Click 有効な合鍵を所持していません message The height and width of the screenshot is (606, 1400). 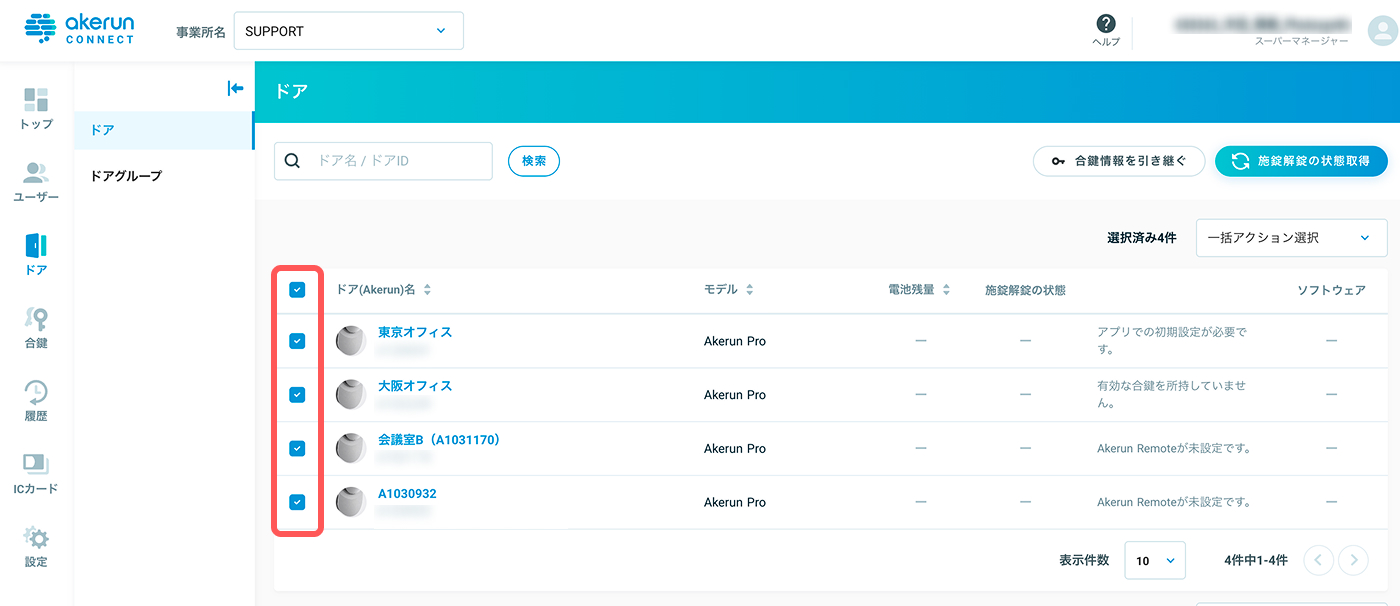[x=1171, y=395]
